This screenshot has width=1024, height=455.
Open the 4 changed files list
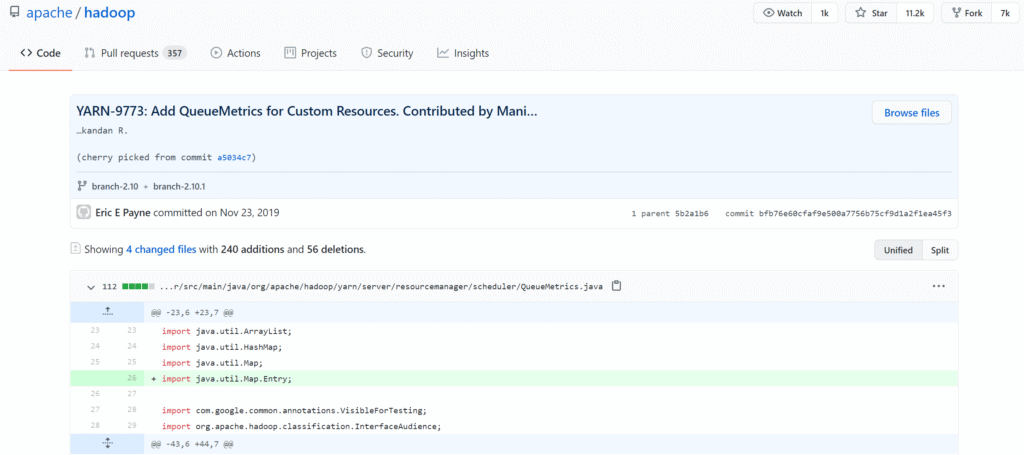coord(161,249)
